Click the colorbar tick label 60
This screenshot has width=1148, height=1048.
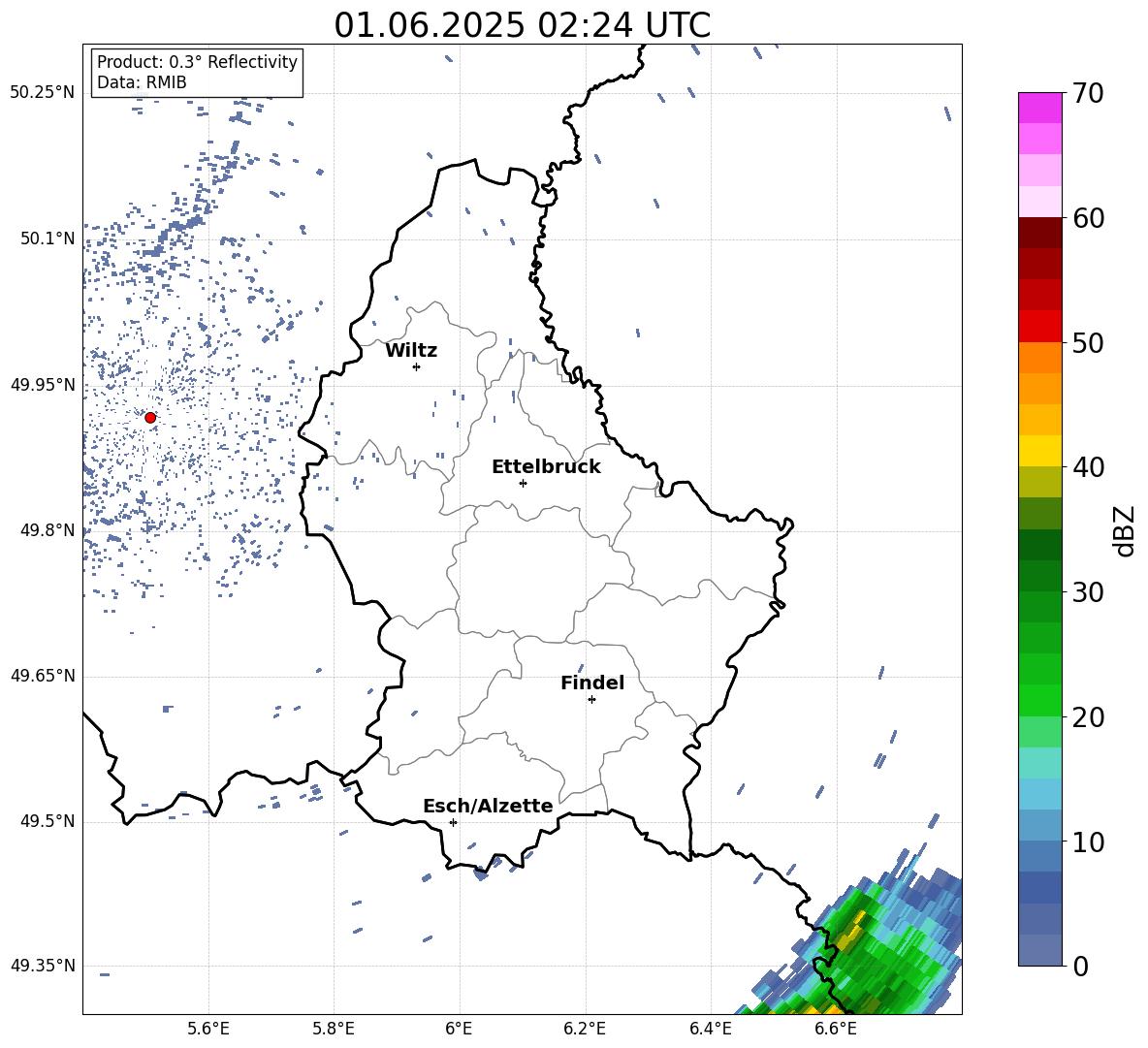[x=1088, y=218]
